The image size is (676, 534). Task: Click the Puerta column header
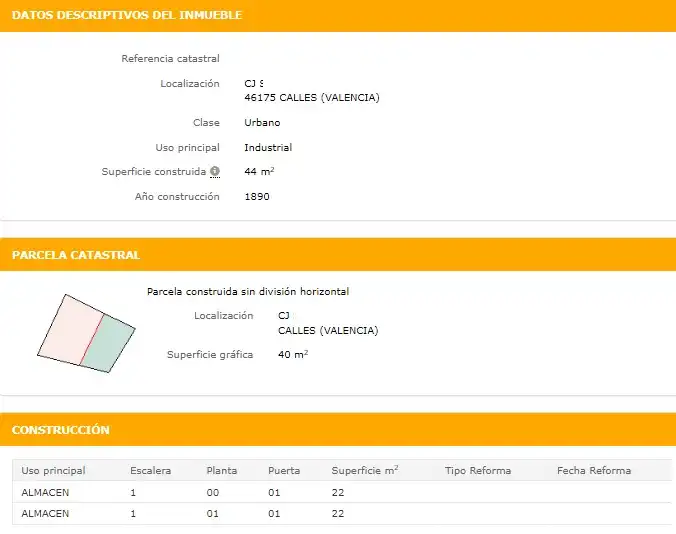coord(284,471)
